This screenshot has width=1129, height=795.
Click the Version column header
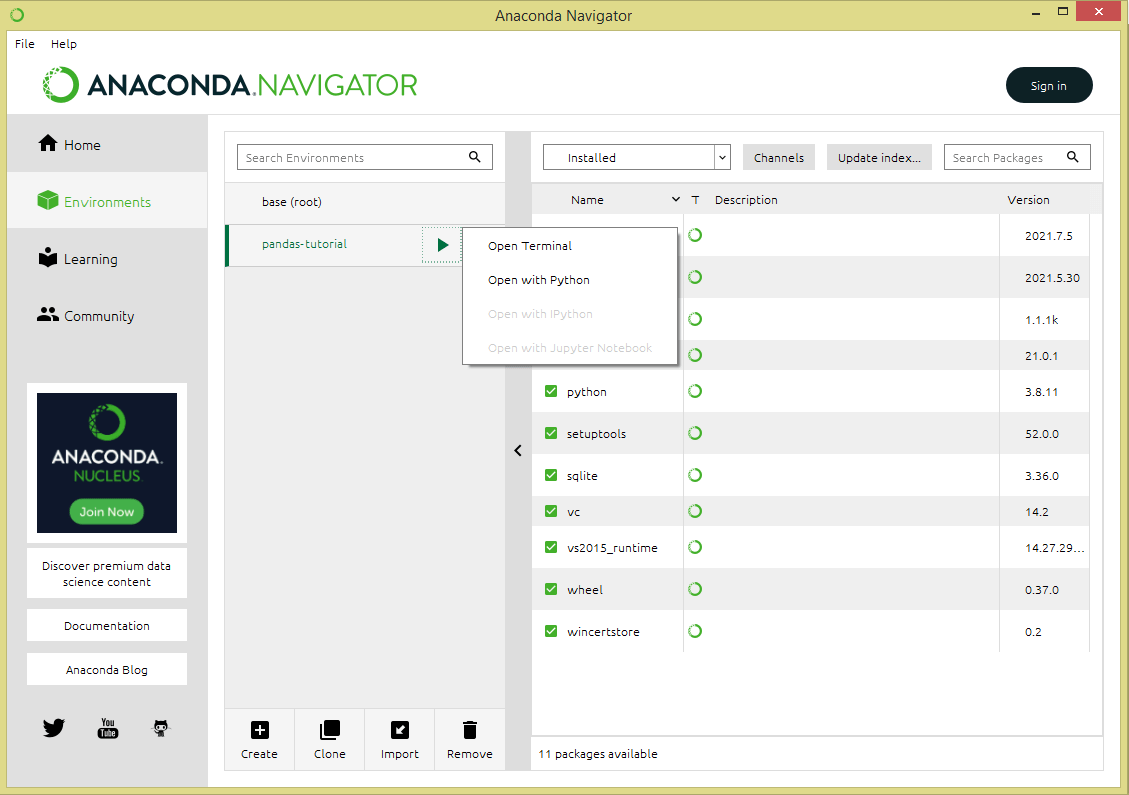point(1028,199)
